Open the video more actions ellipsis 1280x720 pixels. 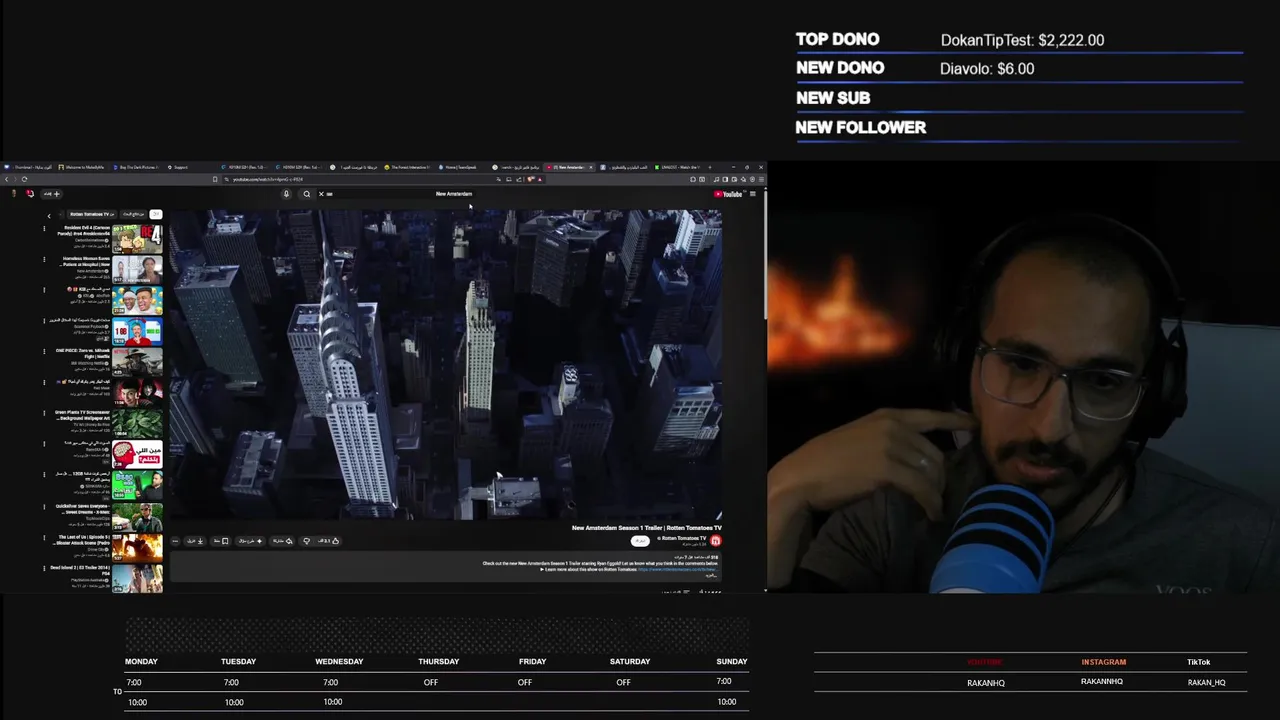(x=176, y=541)
